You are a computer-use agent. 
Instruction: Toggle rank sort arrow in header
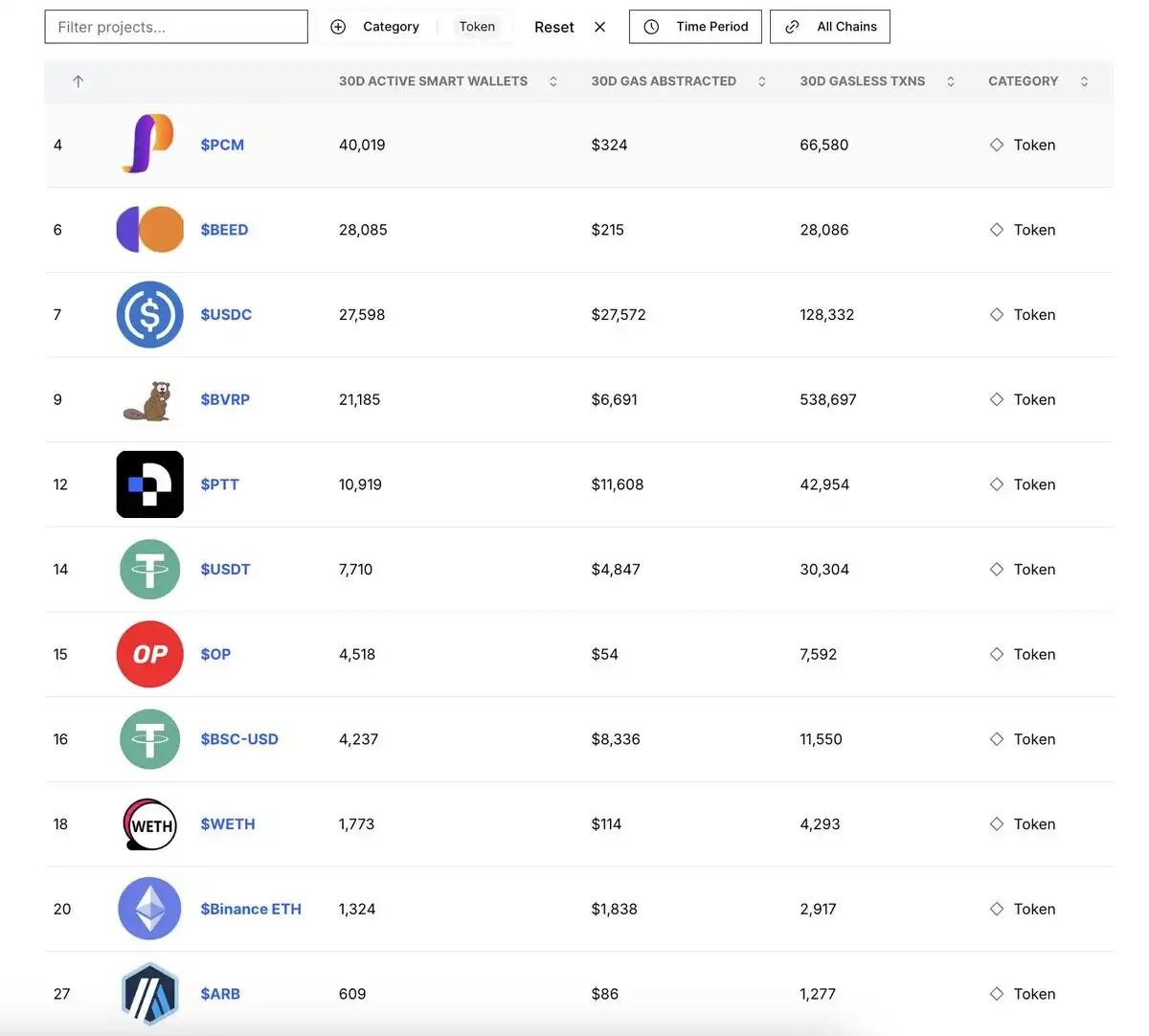pos(79,81)
